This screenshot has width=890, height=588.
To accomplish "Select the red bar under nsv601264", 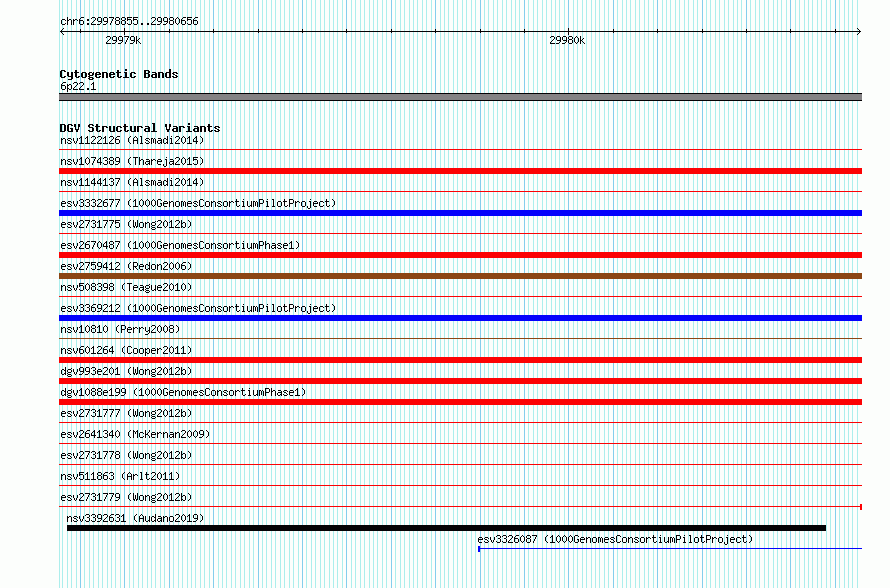I will click(x=460, y=360).
